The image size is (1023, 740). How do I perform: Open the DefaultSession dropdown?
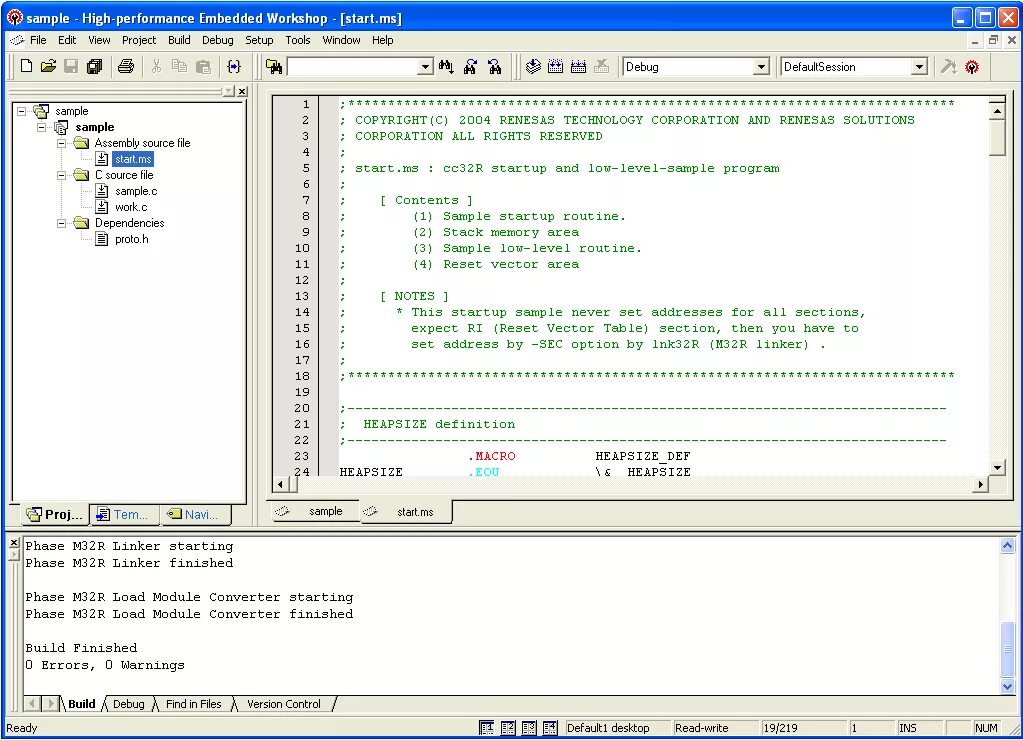click(919, 67)
